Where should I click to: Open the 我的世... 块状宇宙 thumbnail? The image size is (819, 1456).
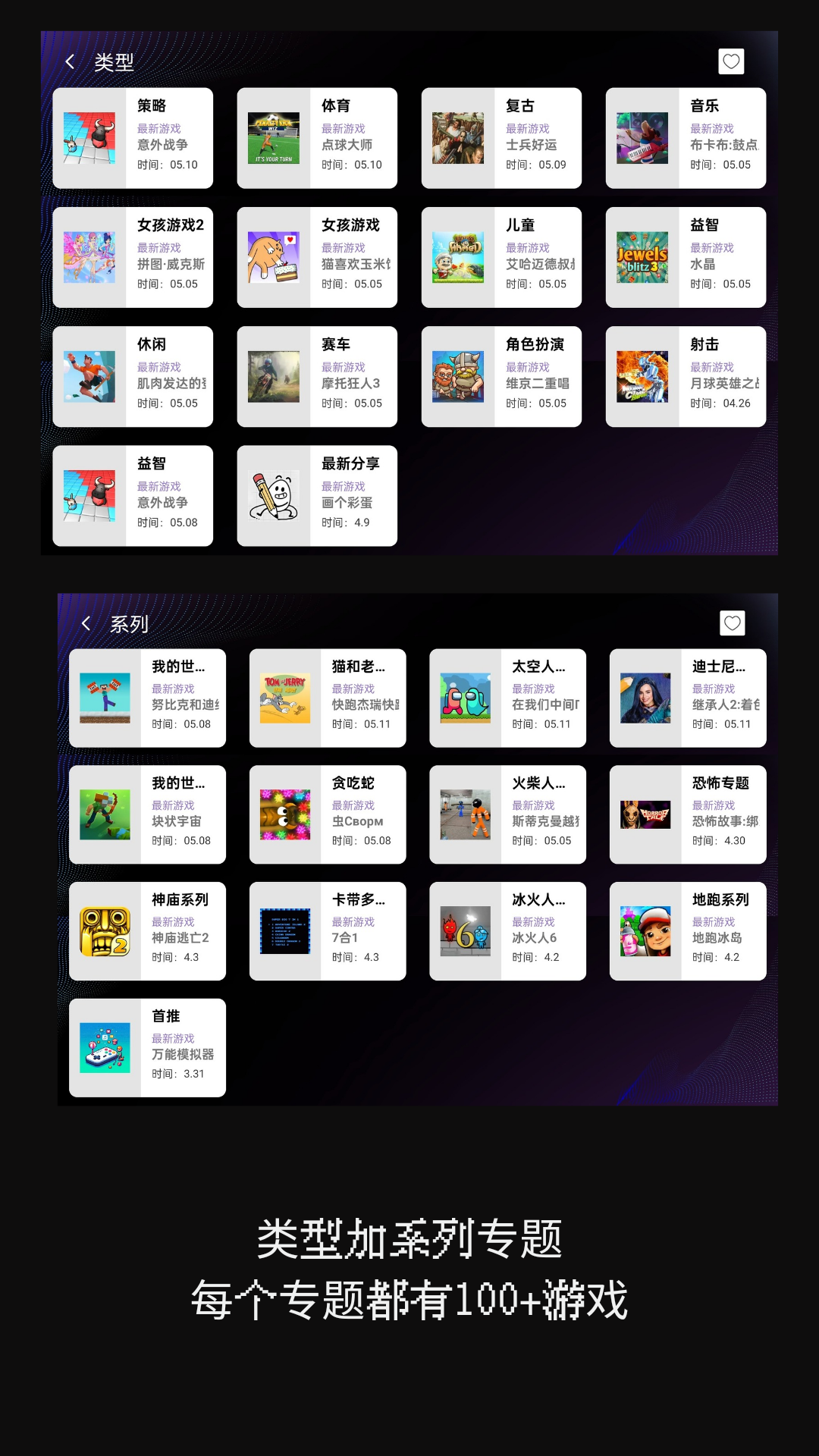click(105, 814)
